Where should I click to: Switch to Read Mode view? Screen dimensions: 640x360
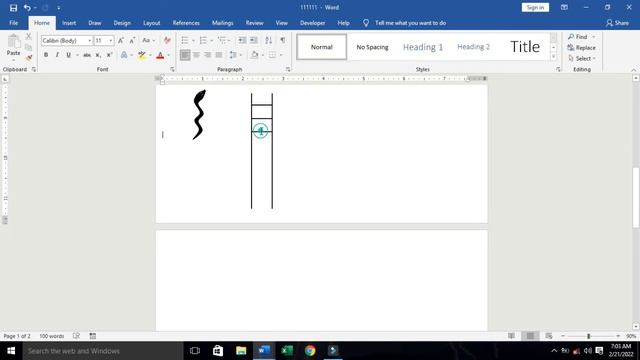point(511,336)
